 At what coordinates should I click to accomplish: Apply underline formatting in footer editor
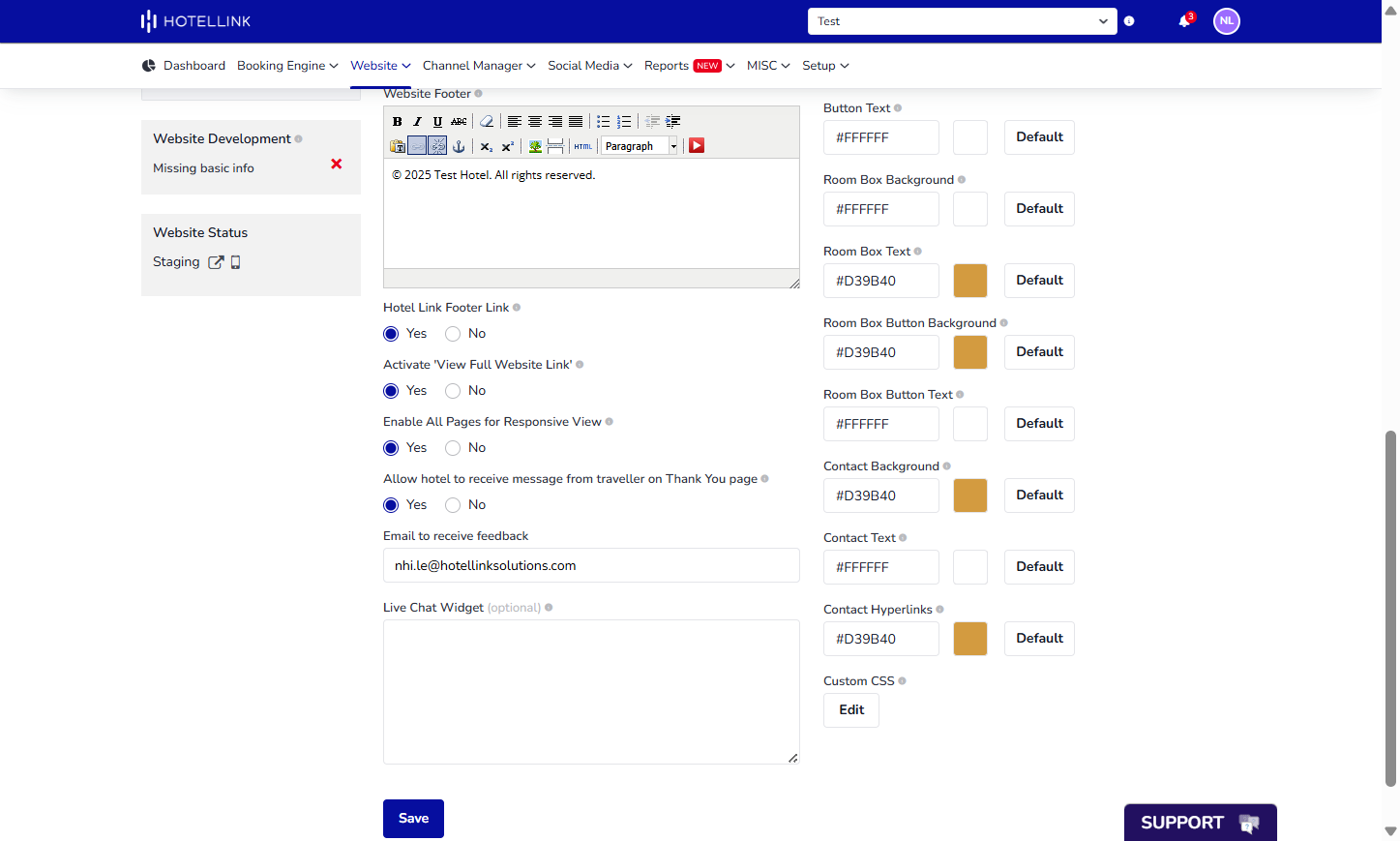click(437, 122)
